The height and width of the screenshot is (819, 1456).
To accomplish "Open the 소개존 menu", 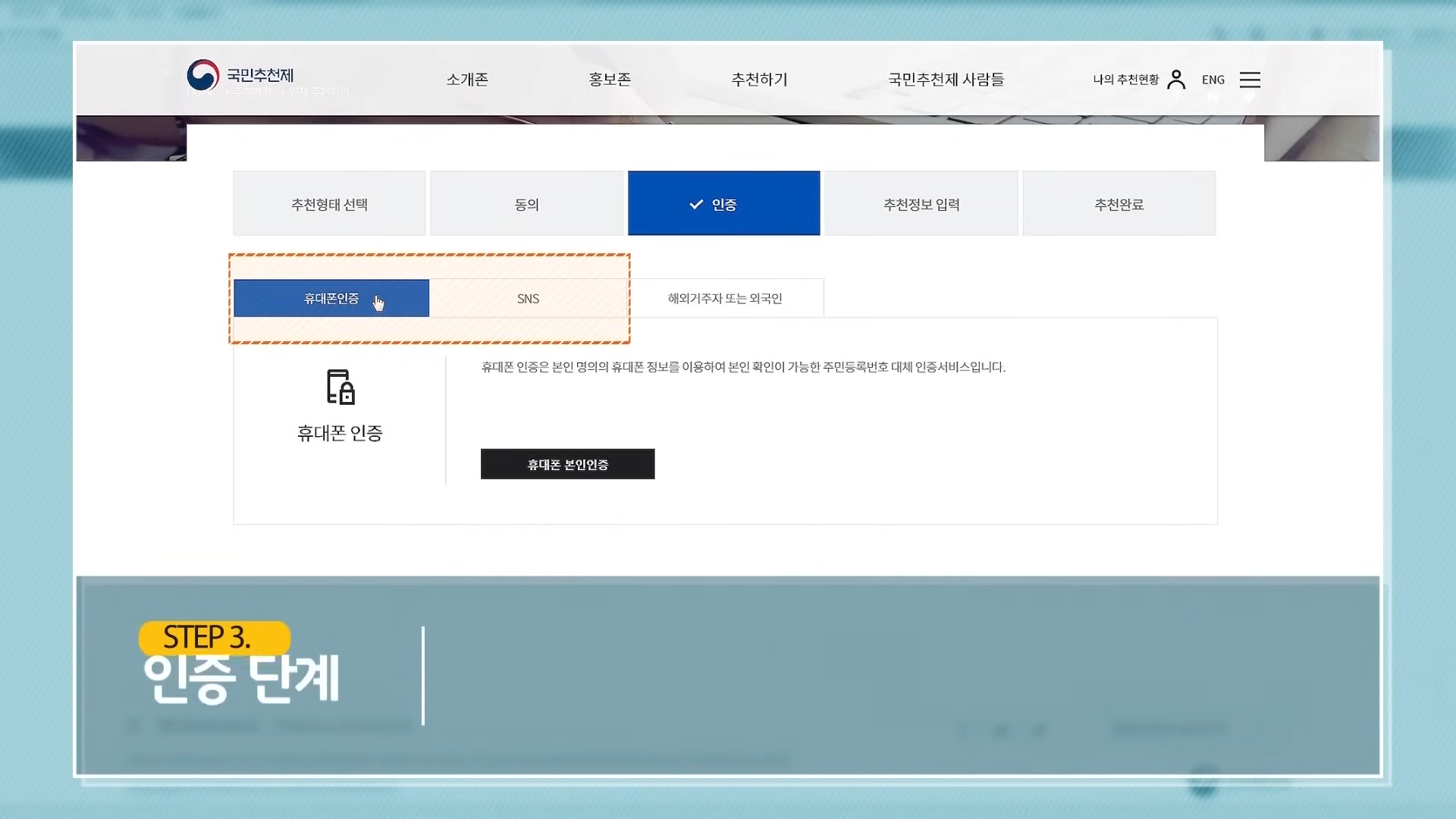I will (x=467, y=80).
